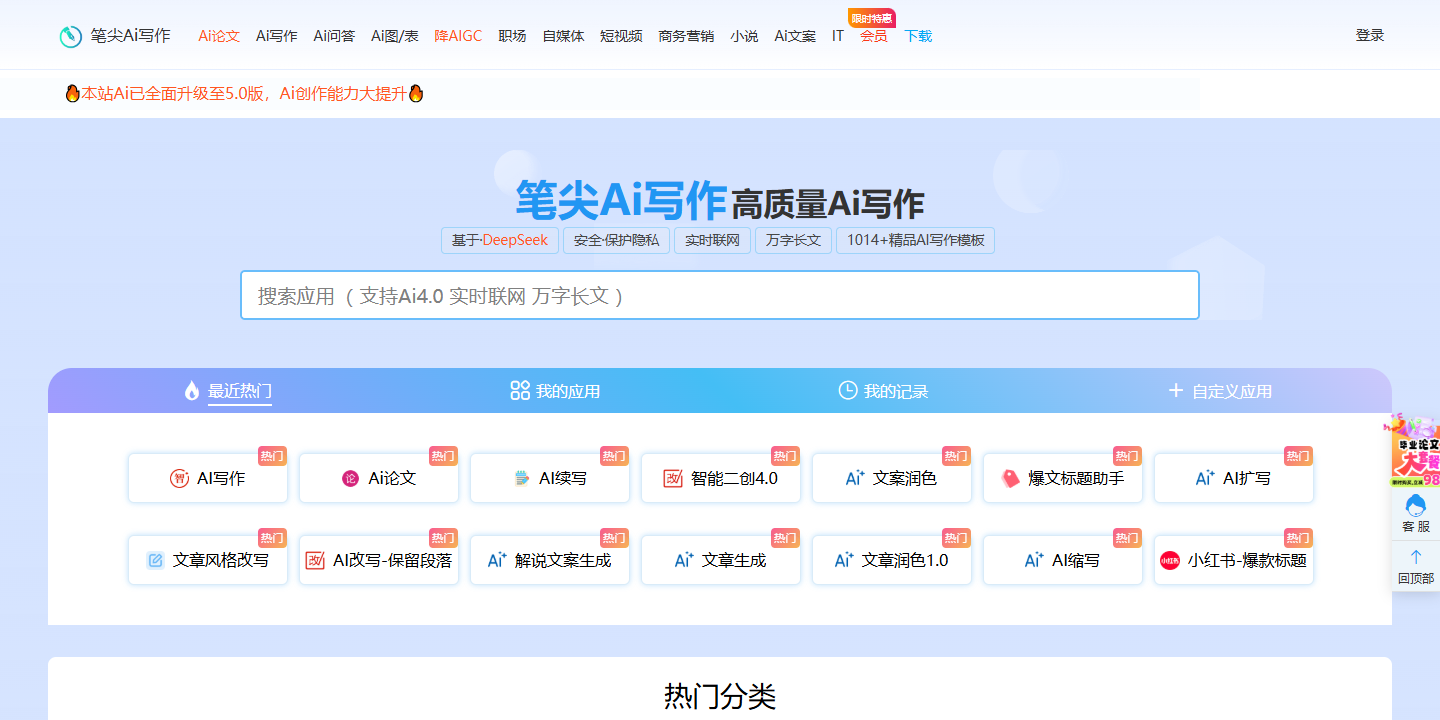The height and width of the screenshot is (720, 1440).
Task: Click the 基于DeepSeek tag
Action: tap(500, 241)
